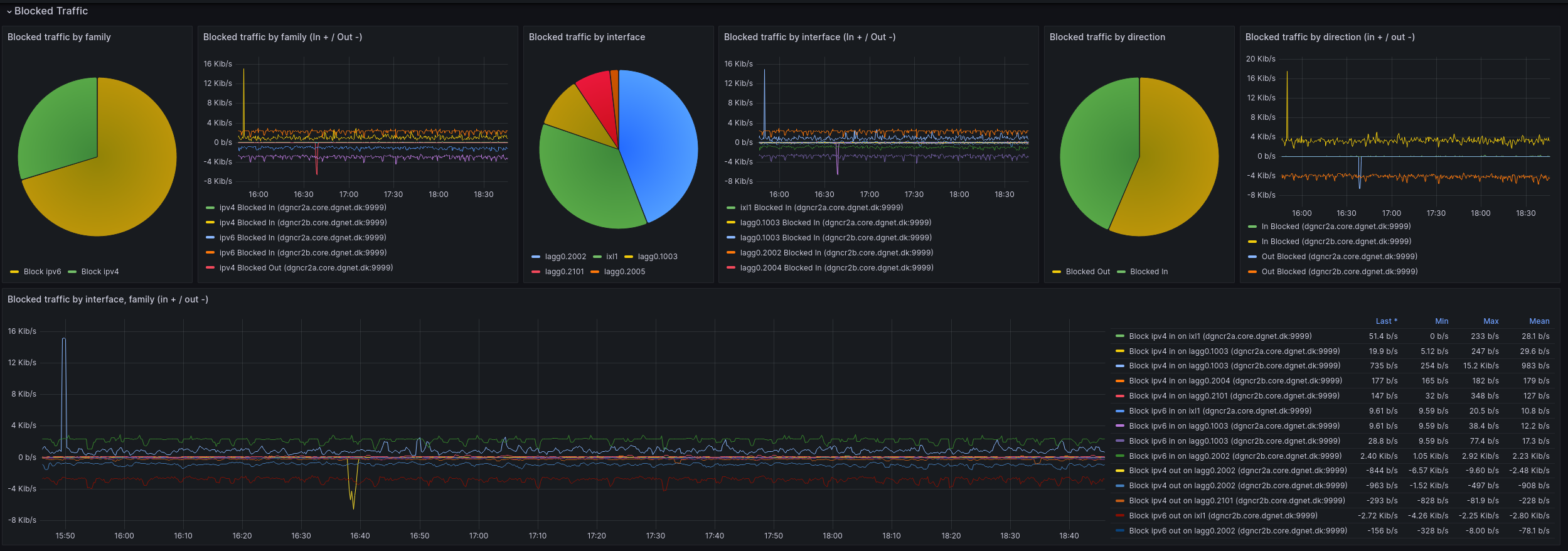Select Block ipv4 in on lagg0.2004 row
This screenshot has height=551, width=1568.
(x=1235, y=381)
